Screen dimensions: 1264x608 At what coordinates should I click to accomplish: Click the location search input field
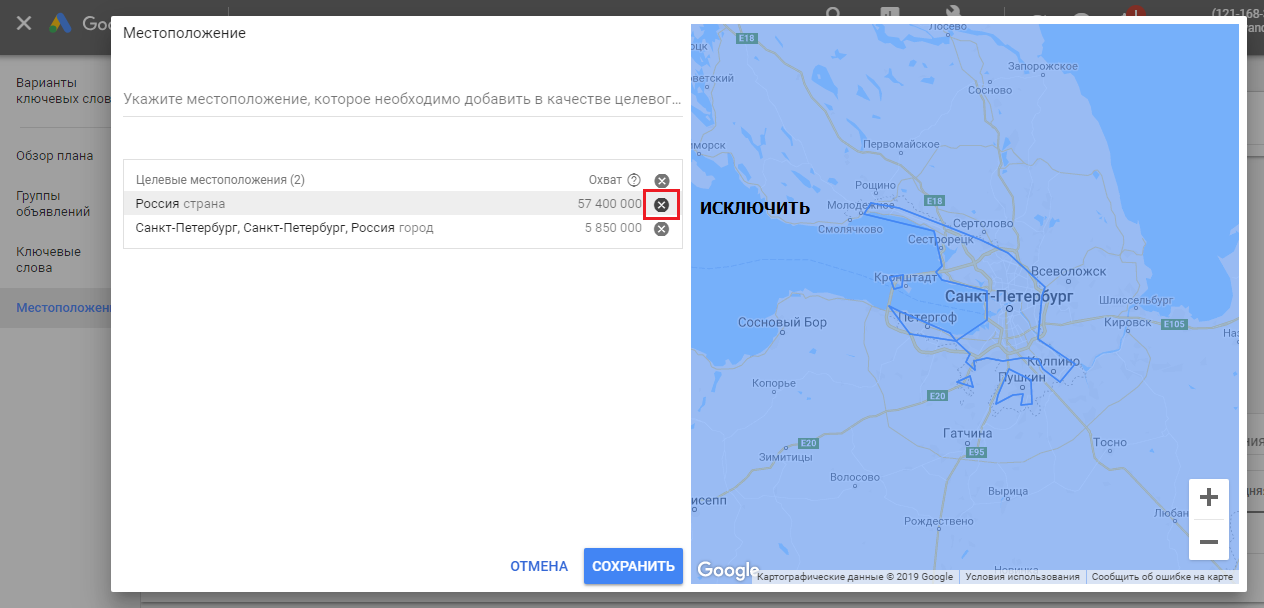click(402, 100)
